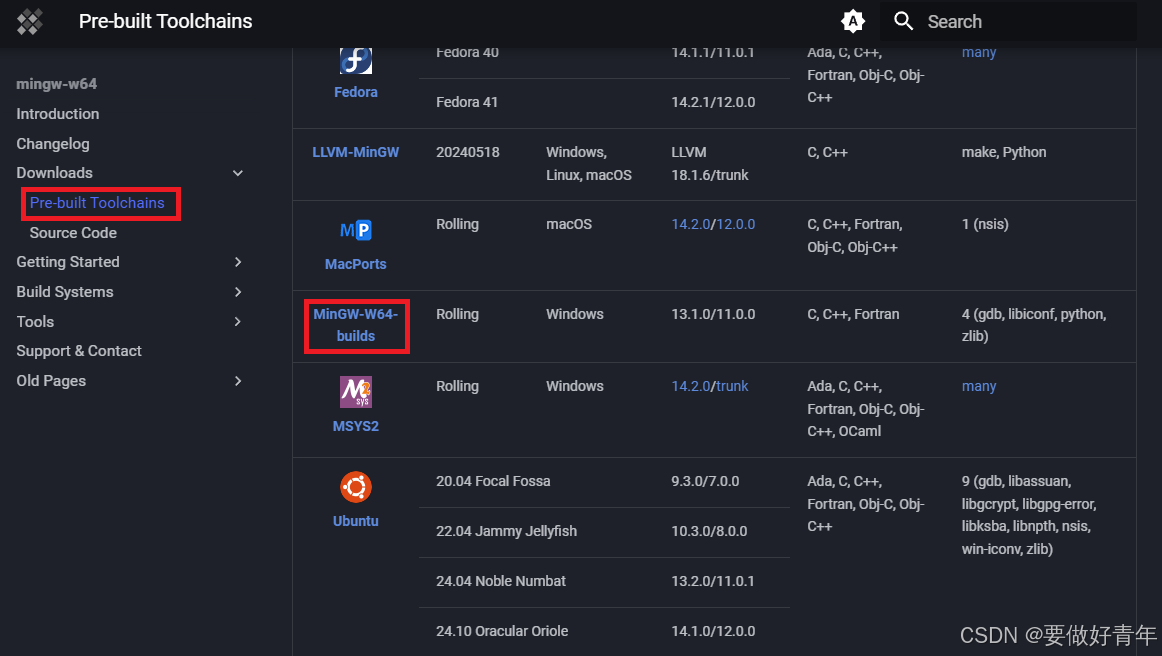This screenshot has width=1162, height=656.
Task: Open the Fedora link
Action: point(356,92)
